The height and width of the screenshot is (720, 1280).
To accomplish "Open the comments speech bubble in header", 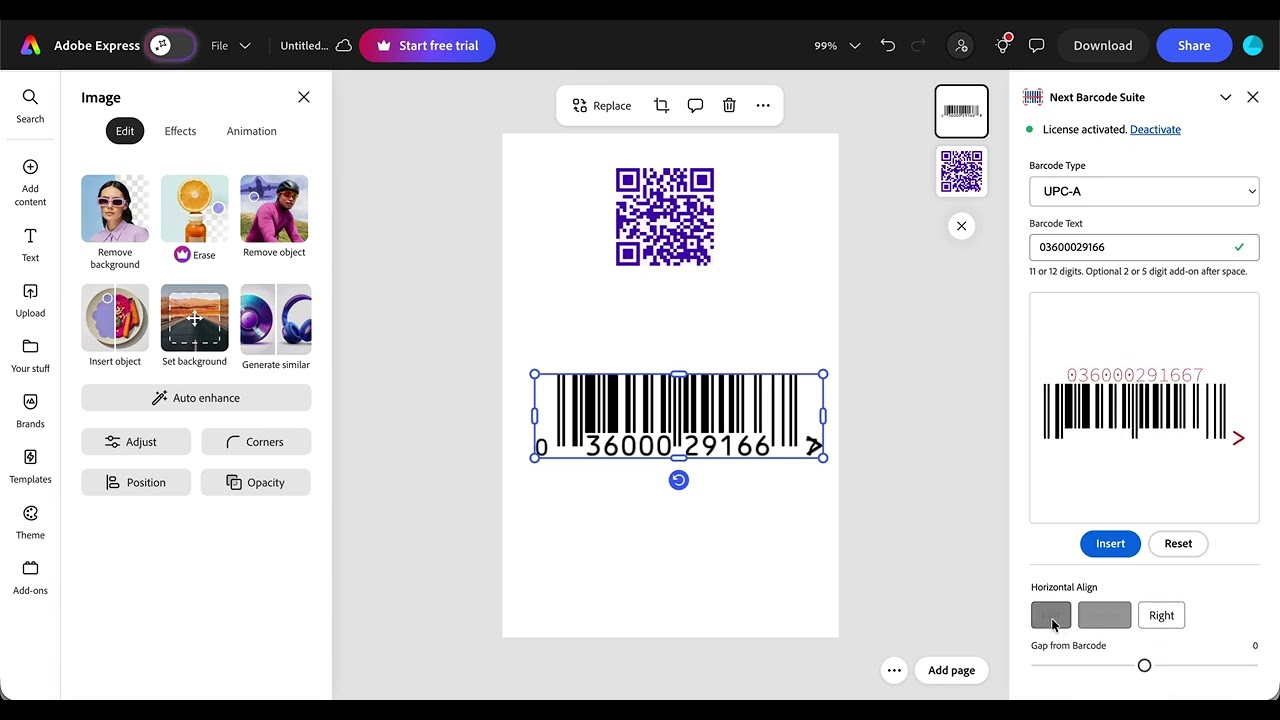I will [x=1037, y=45].
